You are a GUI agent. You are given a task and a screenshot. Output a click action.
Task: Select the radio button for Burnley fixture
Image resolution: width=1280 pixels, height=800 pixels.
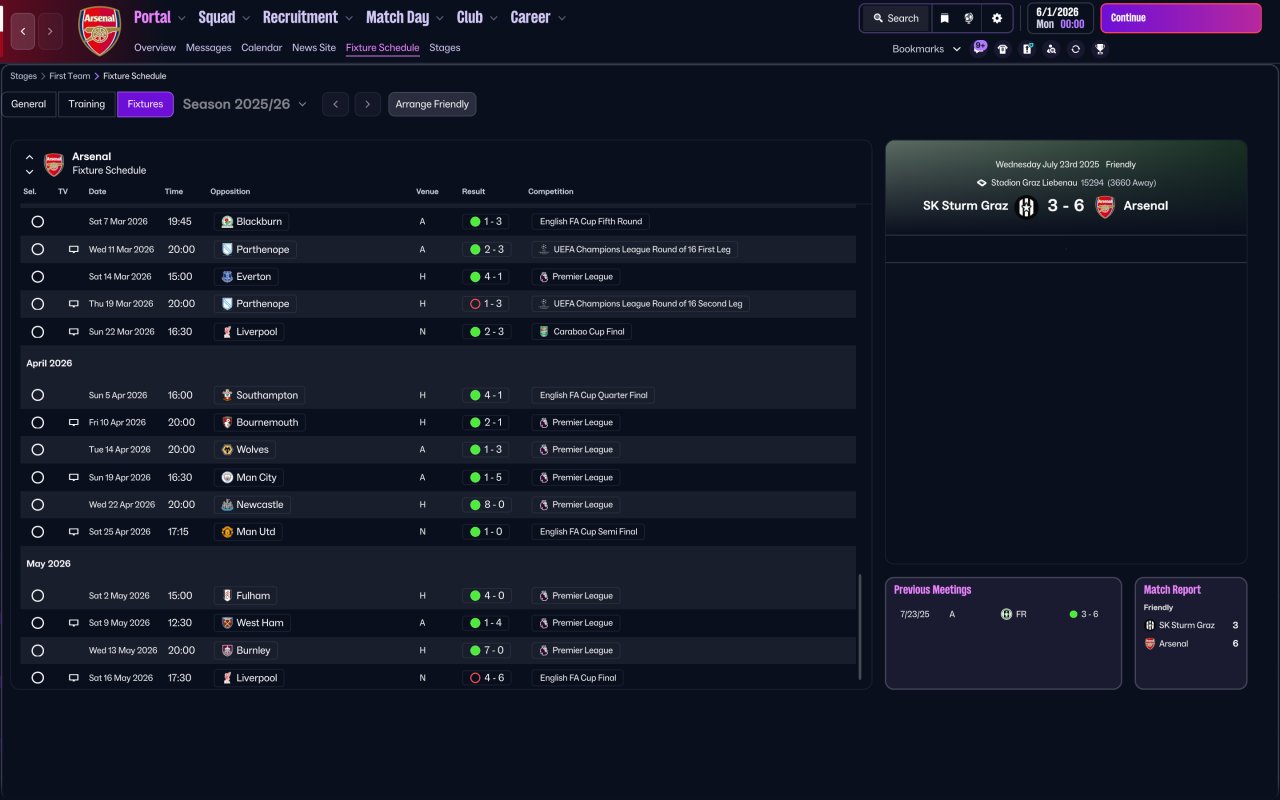click(x=38, y=651)
